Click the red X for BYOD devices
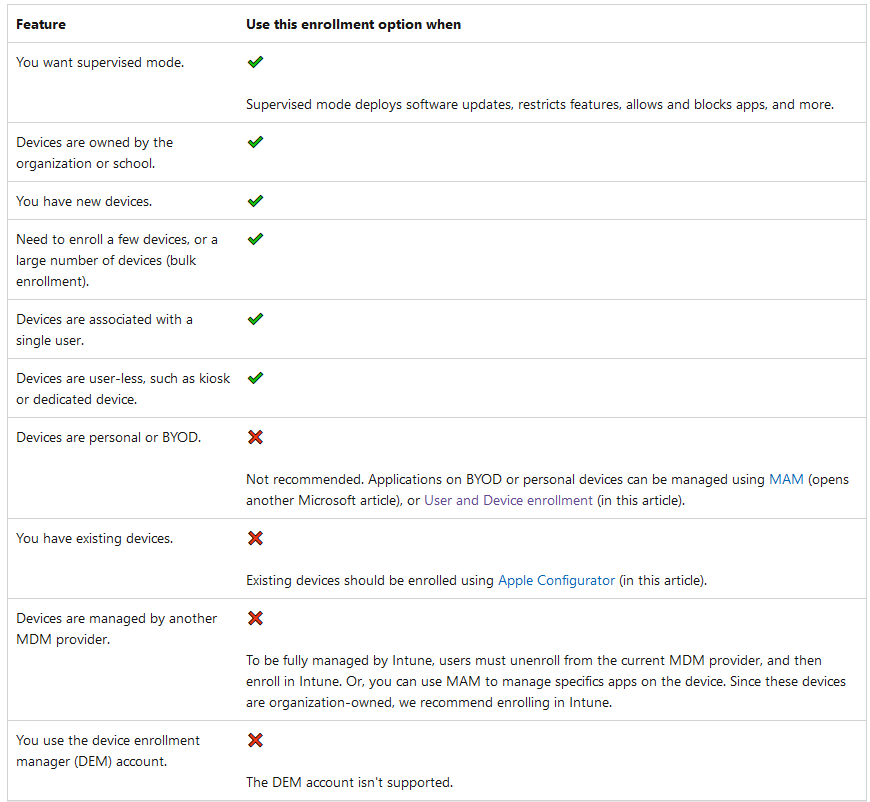This screenshot has width=870, height=802. 255,437
